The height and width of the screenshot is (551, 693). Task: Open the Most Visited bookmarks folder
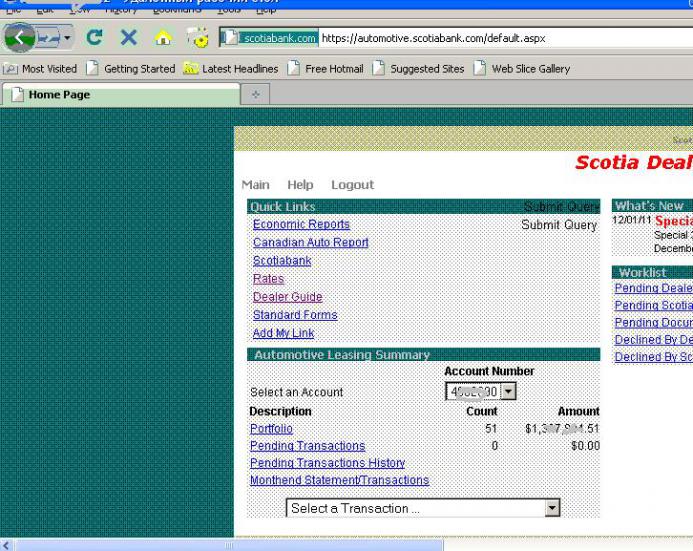pyautogui.click(x=40, y=69)
